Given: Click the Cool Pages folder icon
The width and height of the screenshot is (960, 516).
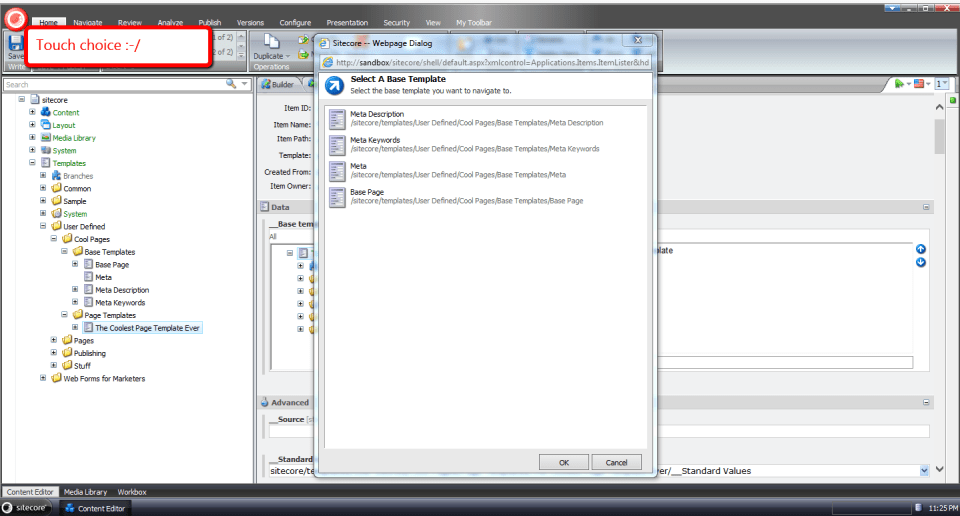Looking at the screenshot, I should click(67, 239).
